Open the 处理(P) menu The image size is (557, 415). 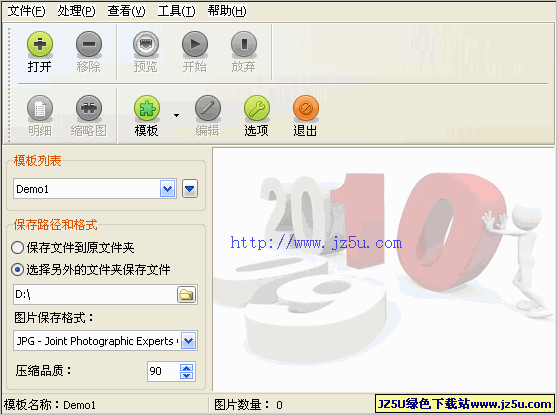tap(76, 11)
